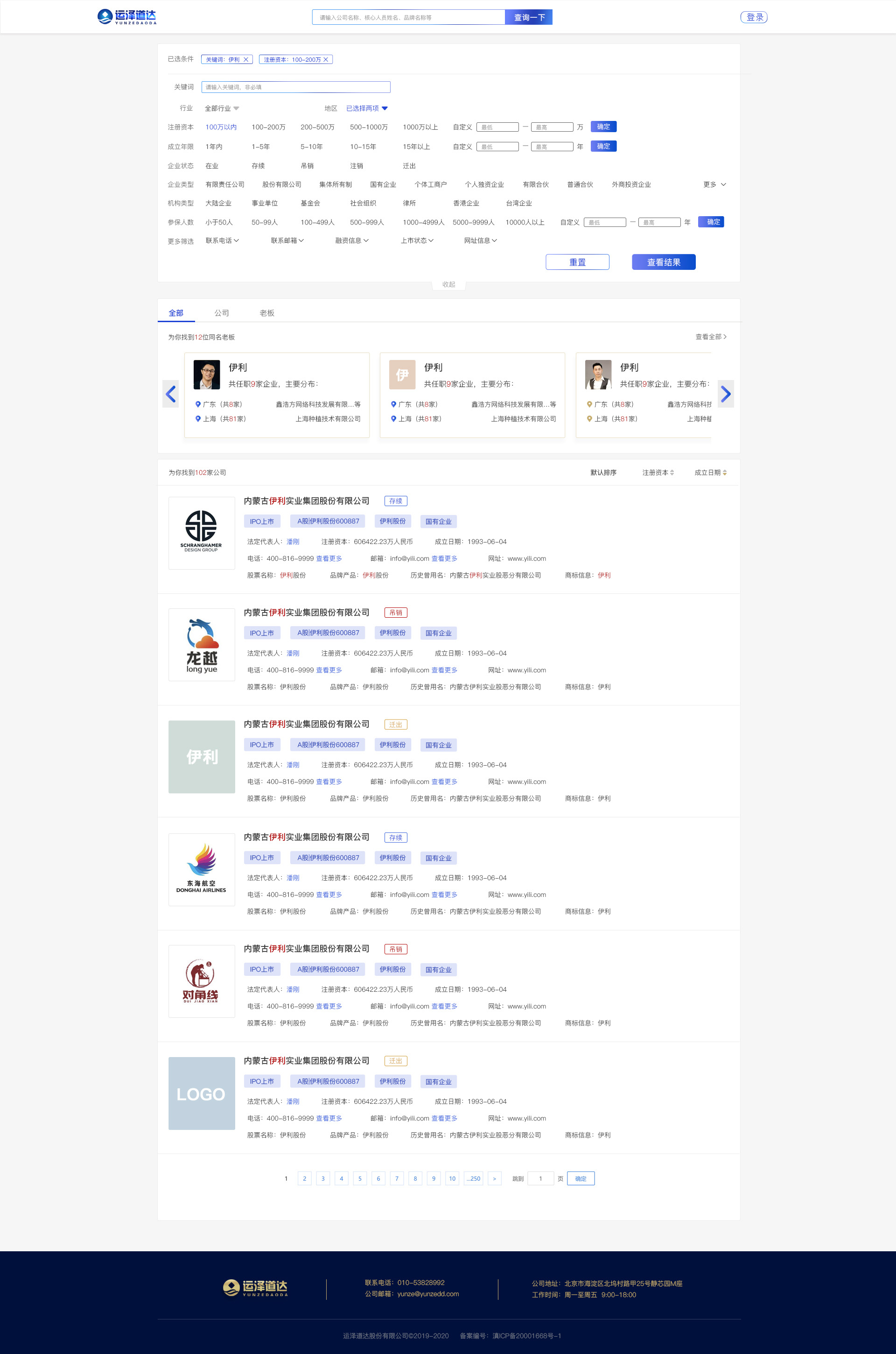Select 在业 enterprise status

pos(212,166)
